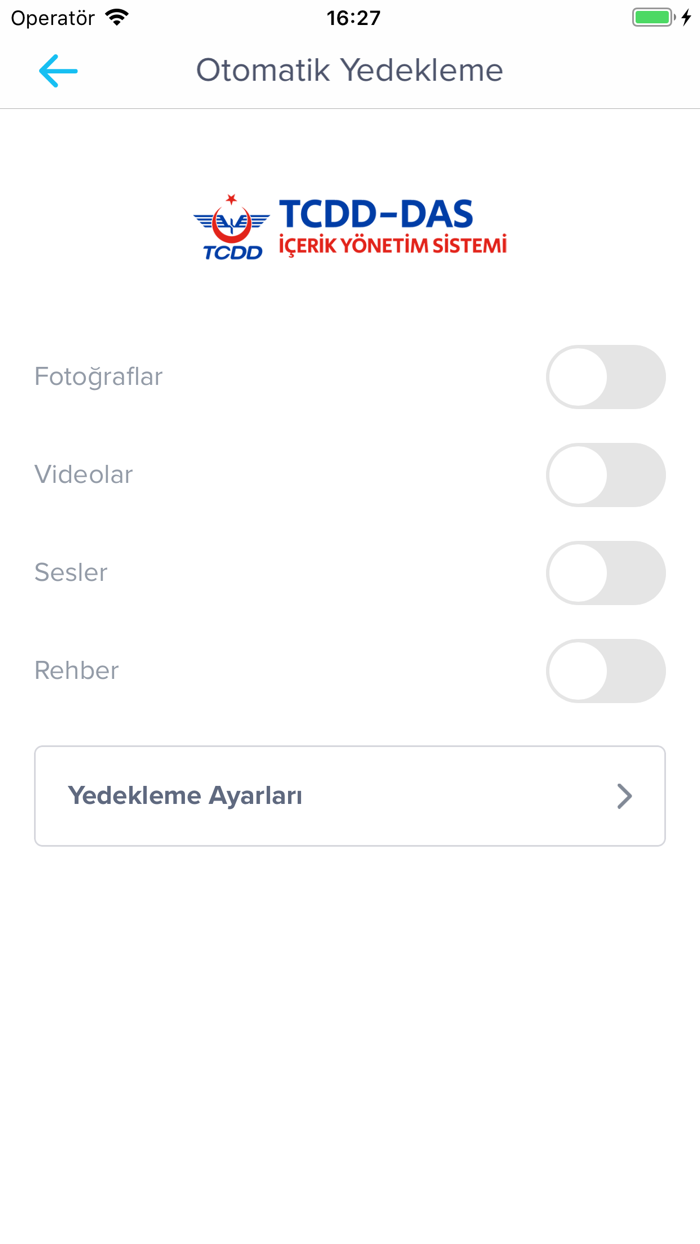Turn on the Videolar toggle
The image size is (700, 1244).
[x=605, y=475]
